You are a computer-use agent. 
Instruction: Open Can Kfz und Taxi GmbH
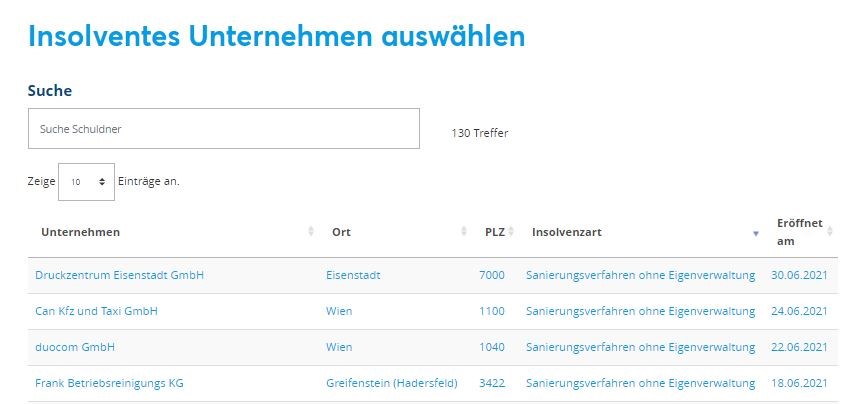click(x=96, y=311)
